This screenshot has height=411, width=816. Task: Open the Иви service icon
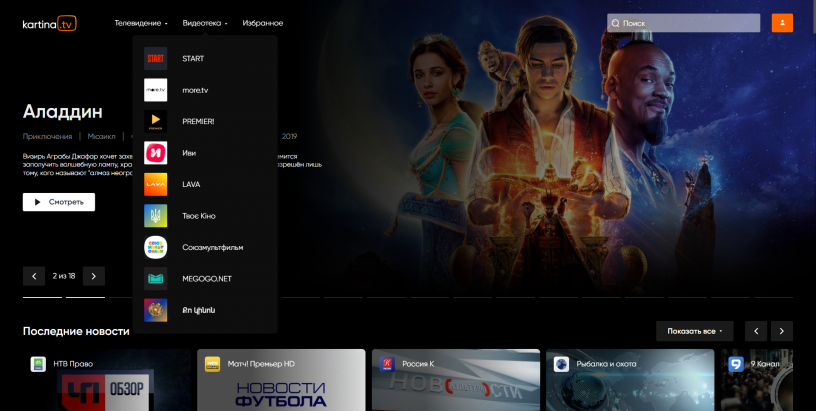point(155,153)
